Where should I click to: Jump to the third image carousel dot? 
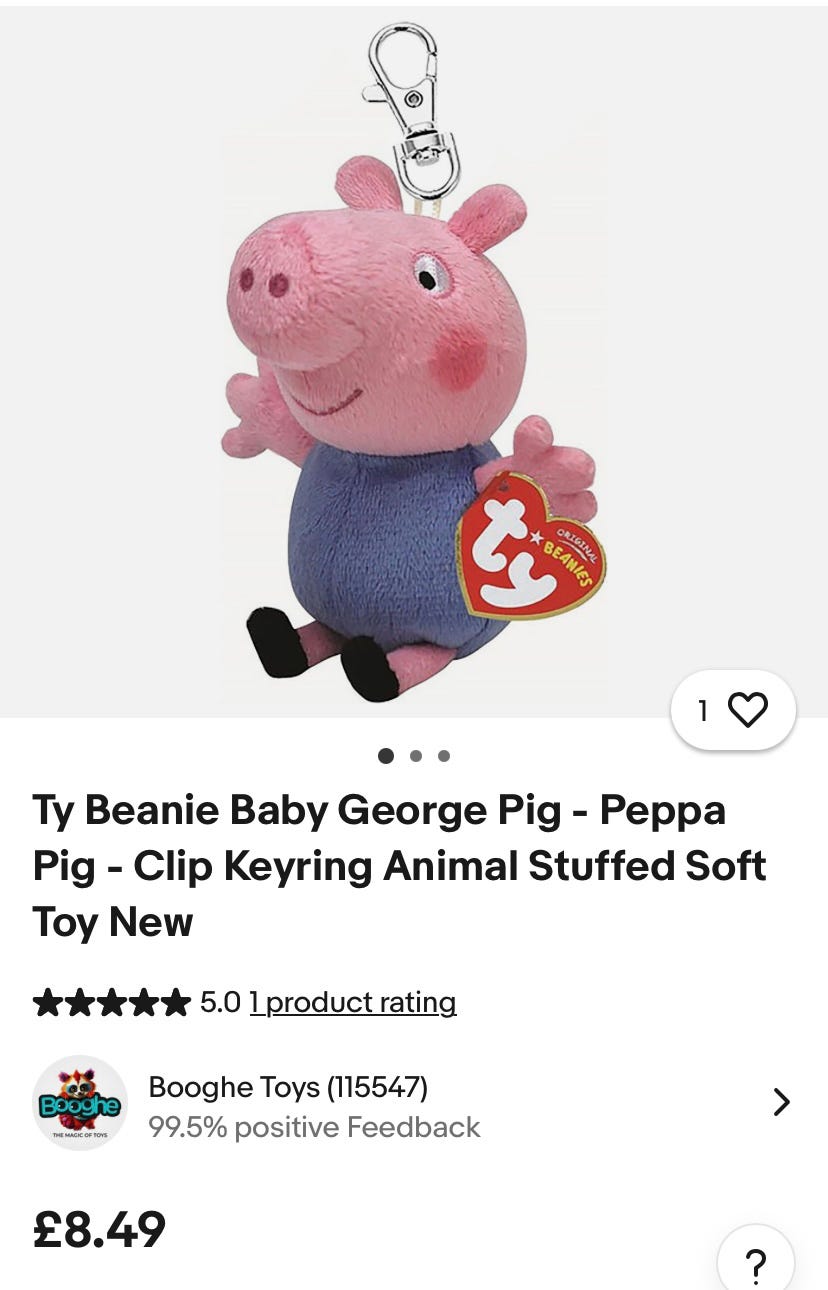(x=444, y=756)
